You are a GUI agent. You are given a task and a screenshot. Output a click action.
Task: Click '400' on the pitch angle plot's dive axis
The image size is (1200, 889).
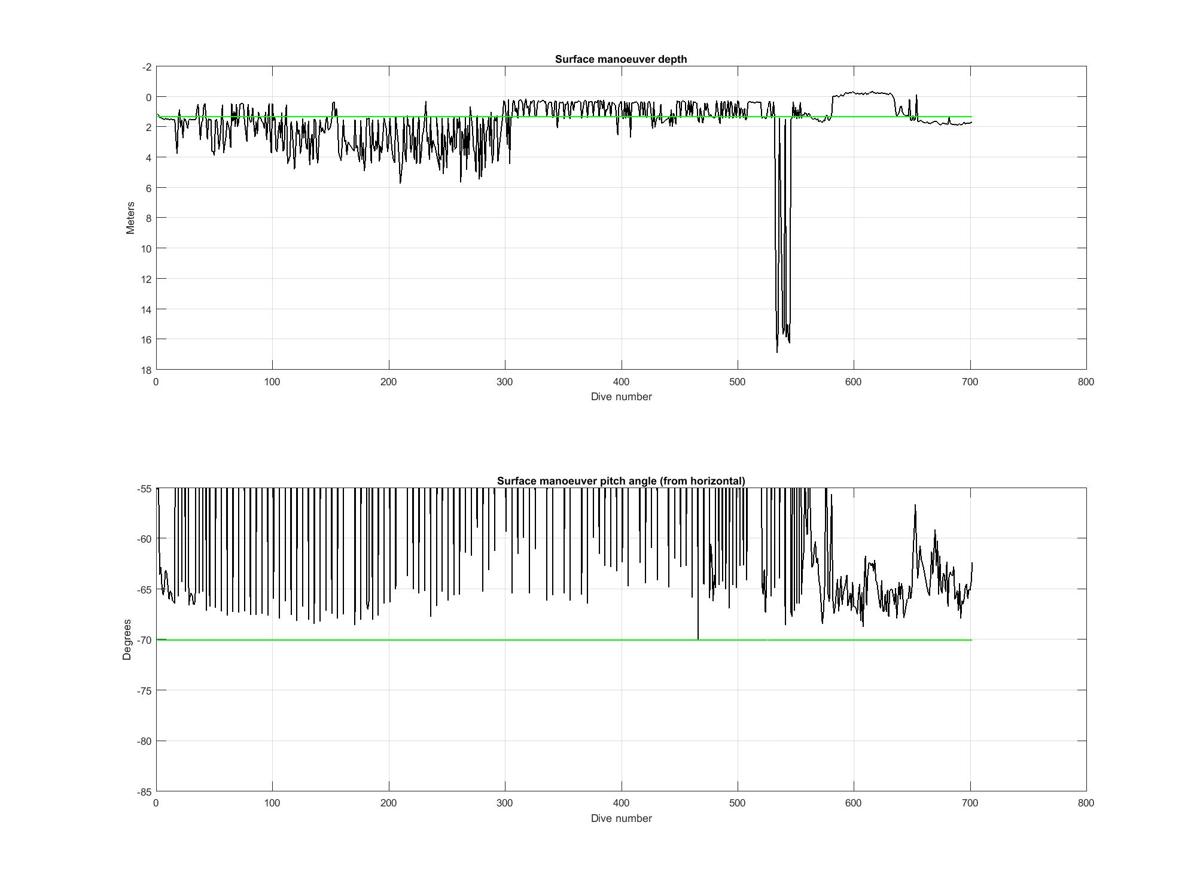coord(621,803)
